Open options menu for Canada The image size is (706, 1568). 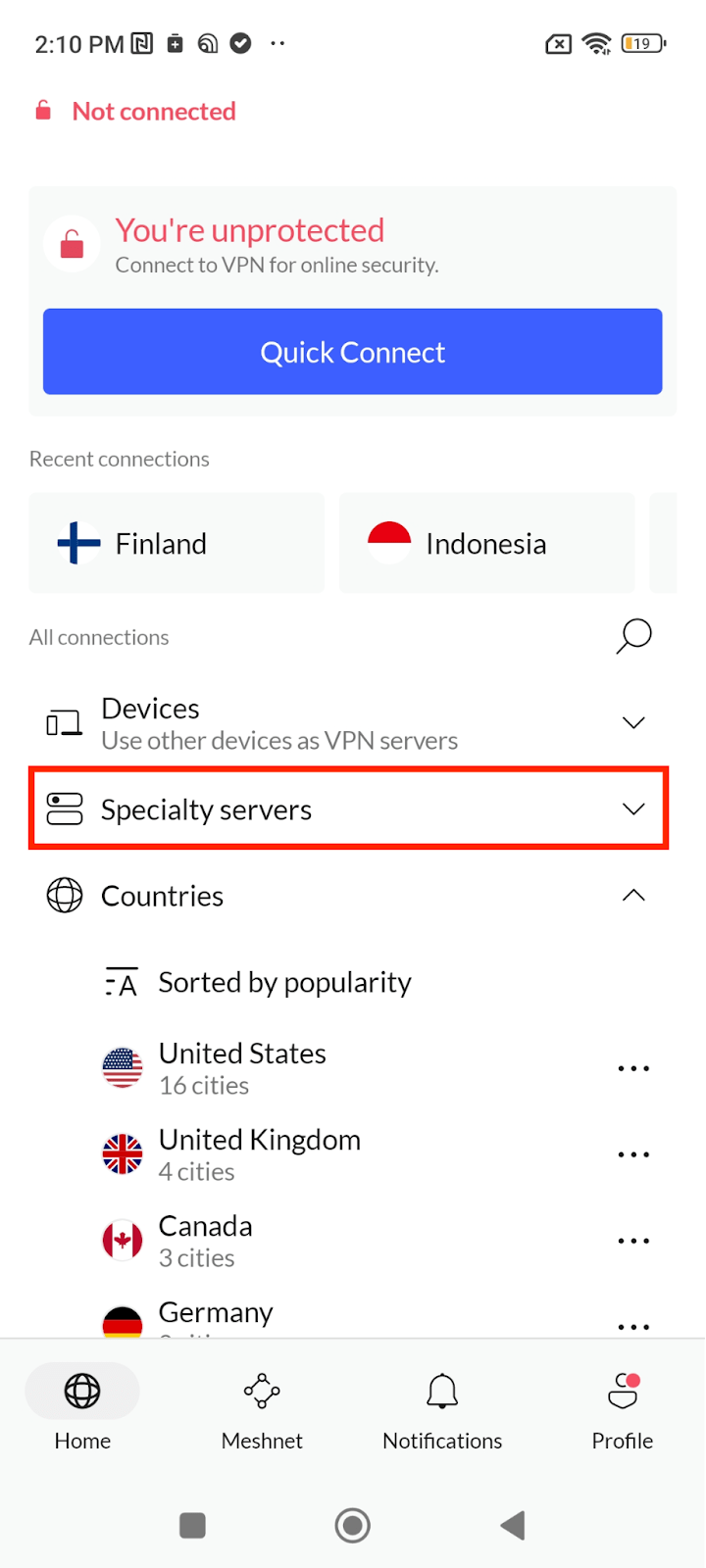click(x=633, y=1240)
